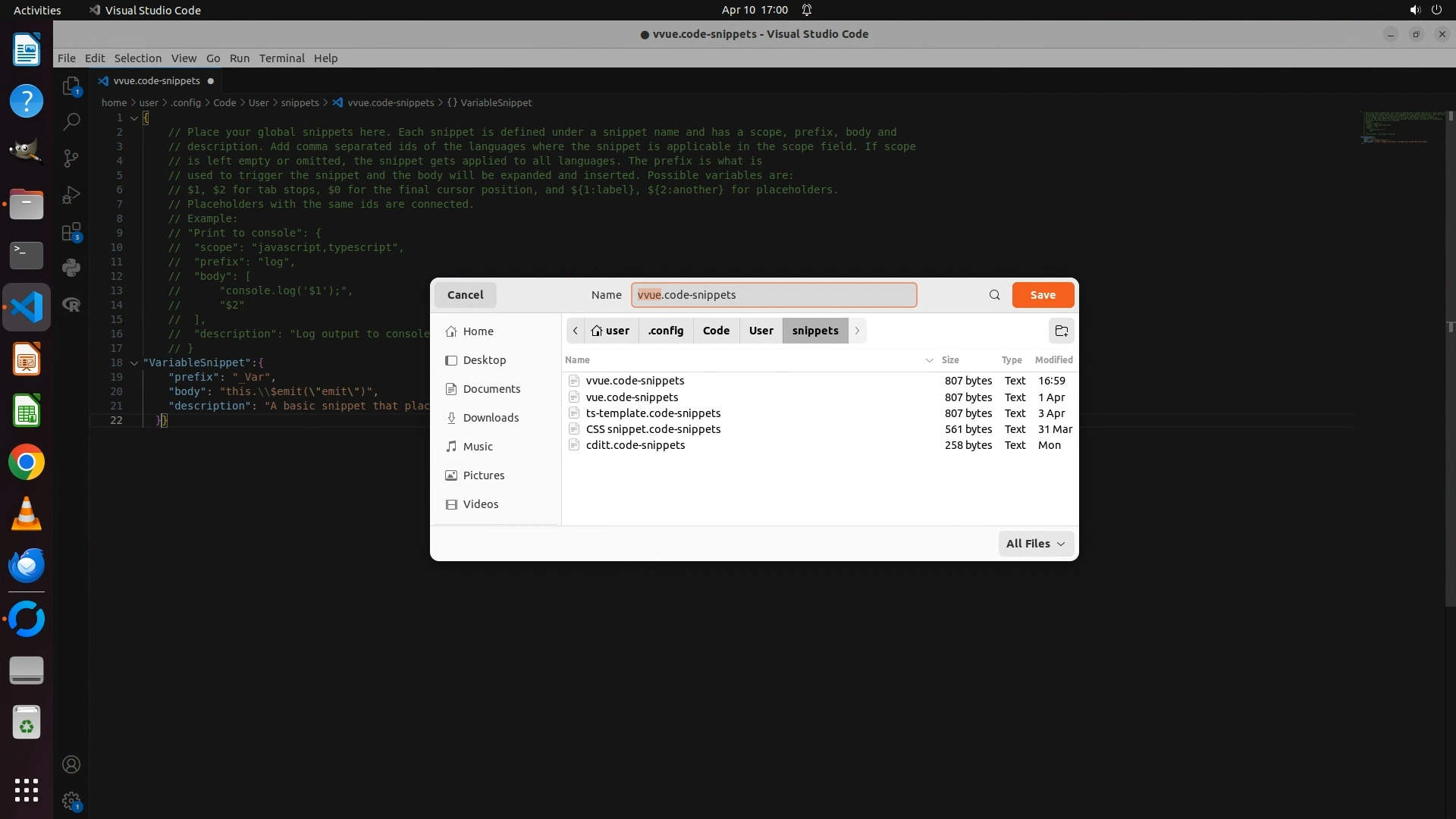The width and height of the screenshot is (1456, 819).
Task: Click the Cancel button in dialog
Action: (x=465, y=295)
